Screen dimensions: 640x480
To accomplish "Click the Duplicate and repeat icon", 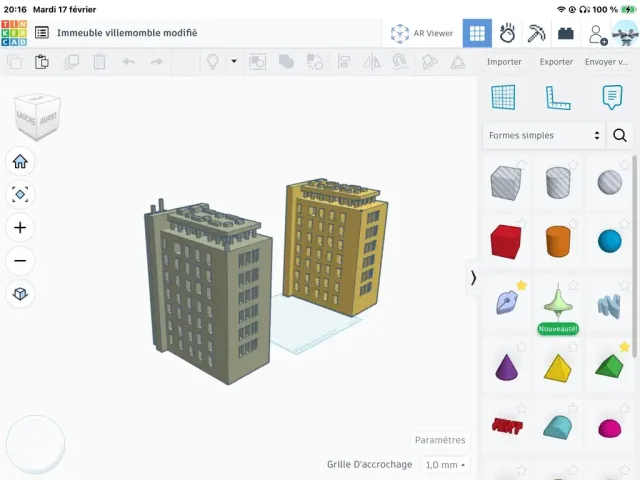I will 71,62.
